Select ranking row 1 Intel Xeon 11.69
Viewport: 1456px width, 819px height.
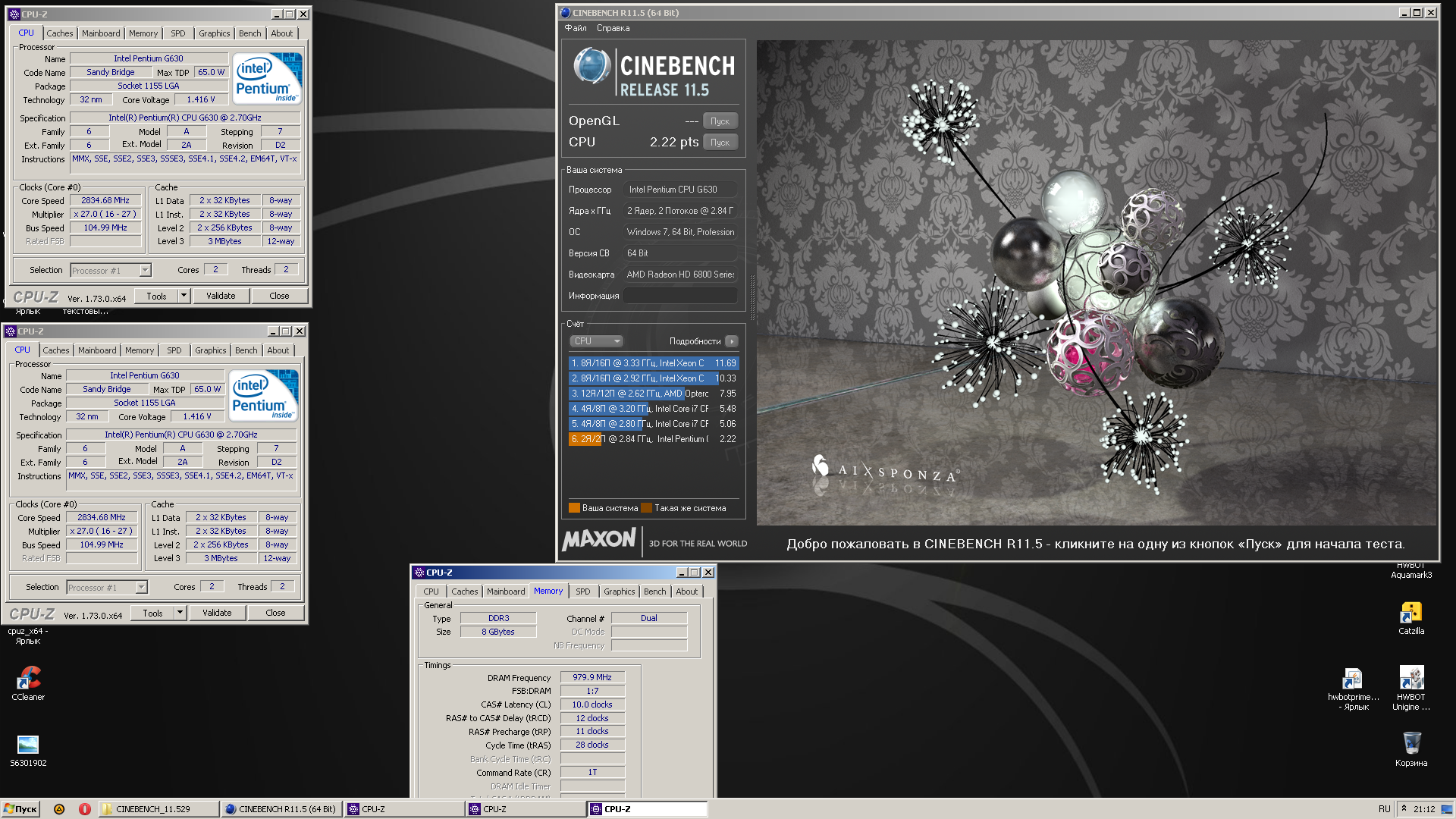tap(653, 363)
